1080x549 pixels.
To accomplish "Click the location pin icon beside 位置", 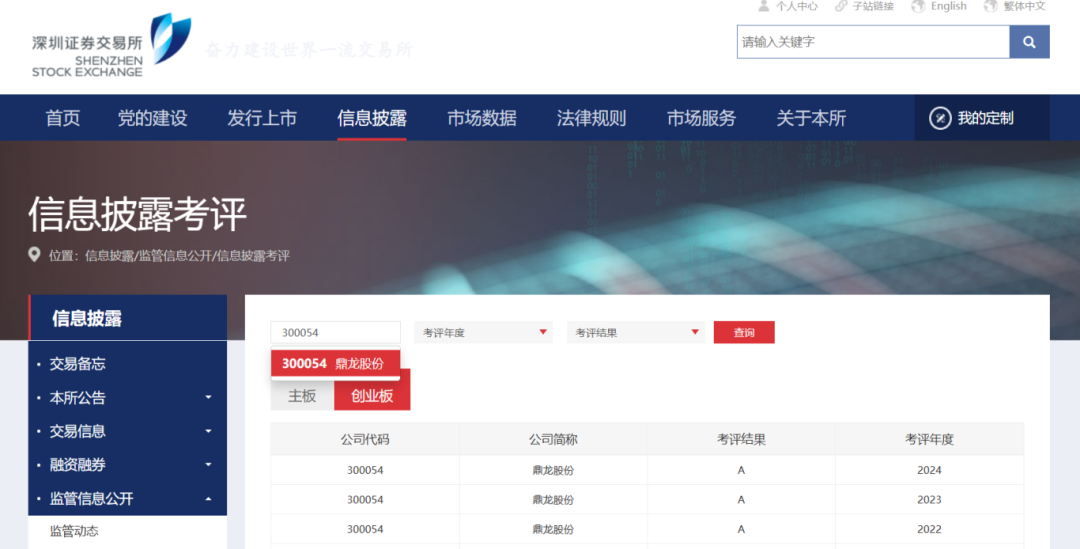I will pyautogui.click(x=34, y=255).
